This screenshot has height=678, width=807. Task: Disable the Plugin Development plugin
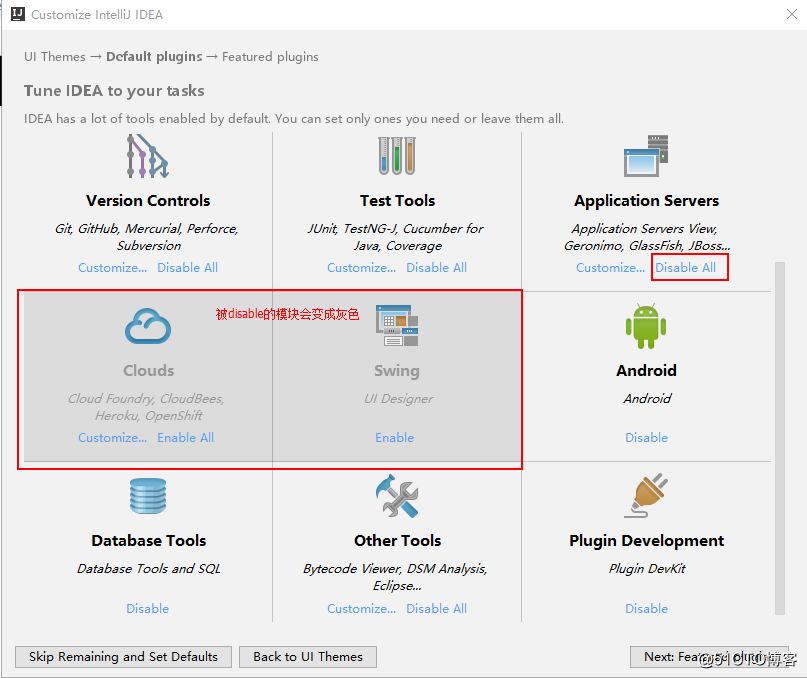coord(646,609)
